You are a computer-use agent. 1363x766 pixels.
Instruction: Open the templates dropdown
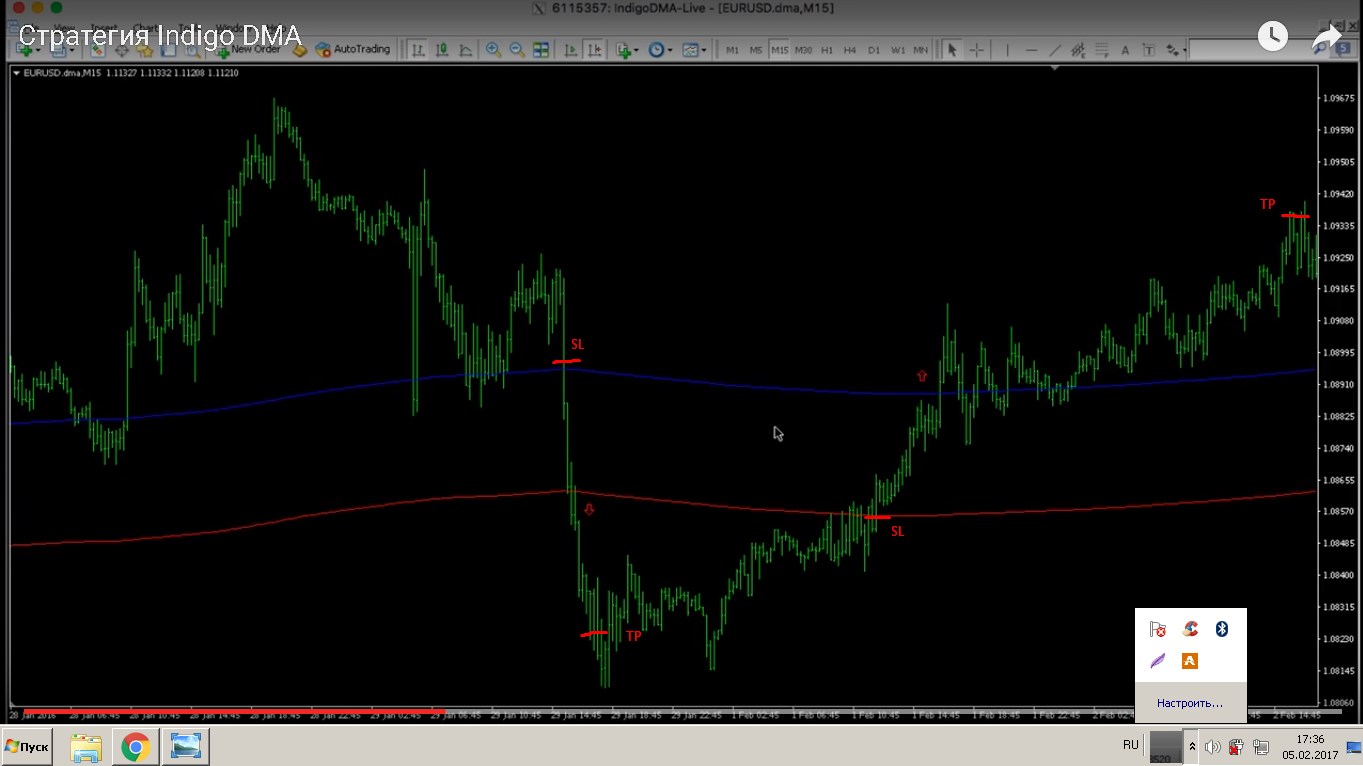pyautogui.click(x=694, y=50)
